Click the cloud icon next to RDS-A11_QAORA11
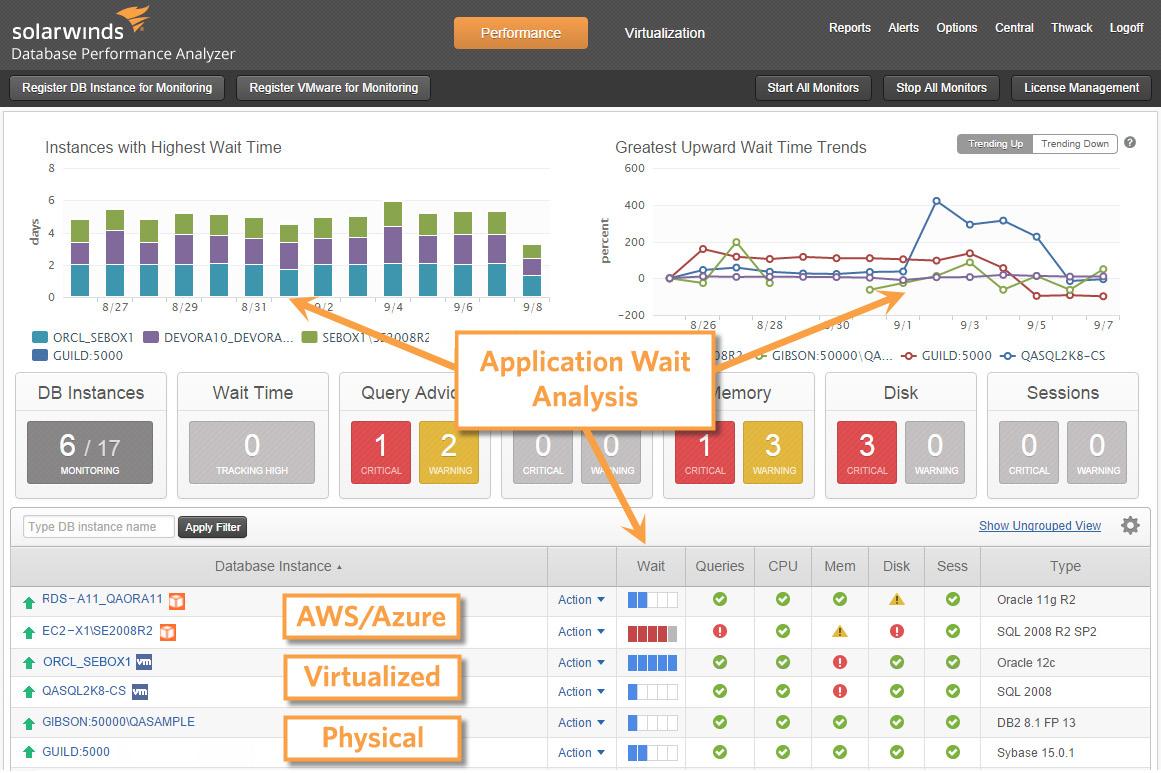The height and width of the screenshot is (773, 1161). [177, 600]
